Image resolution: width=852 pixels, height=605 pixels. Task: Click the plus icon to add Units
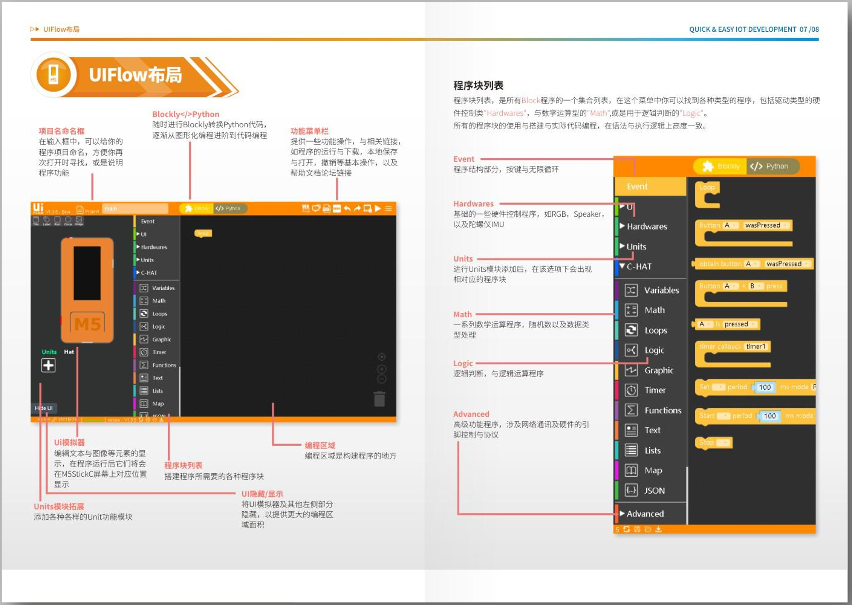48,366
